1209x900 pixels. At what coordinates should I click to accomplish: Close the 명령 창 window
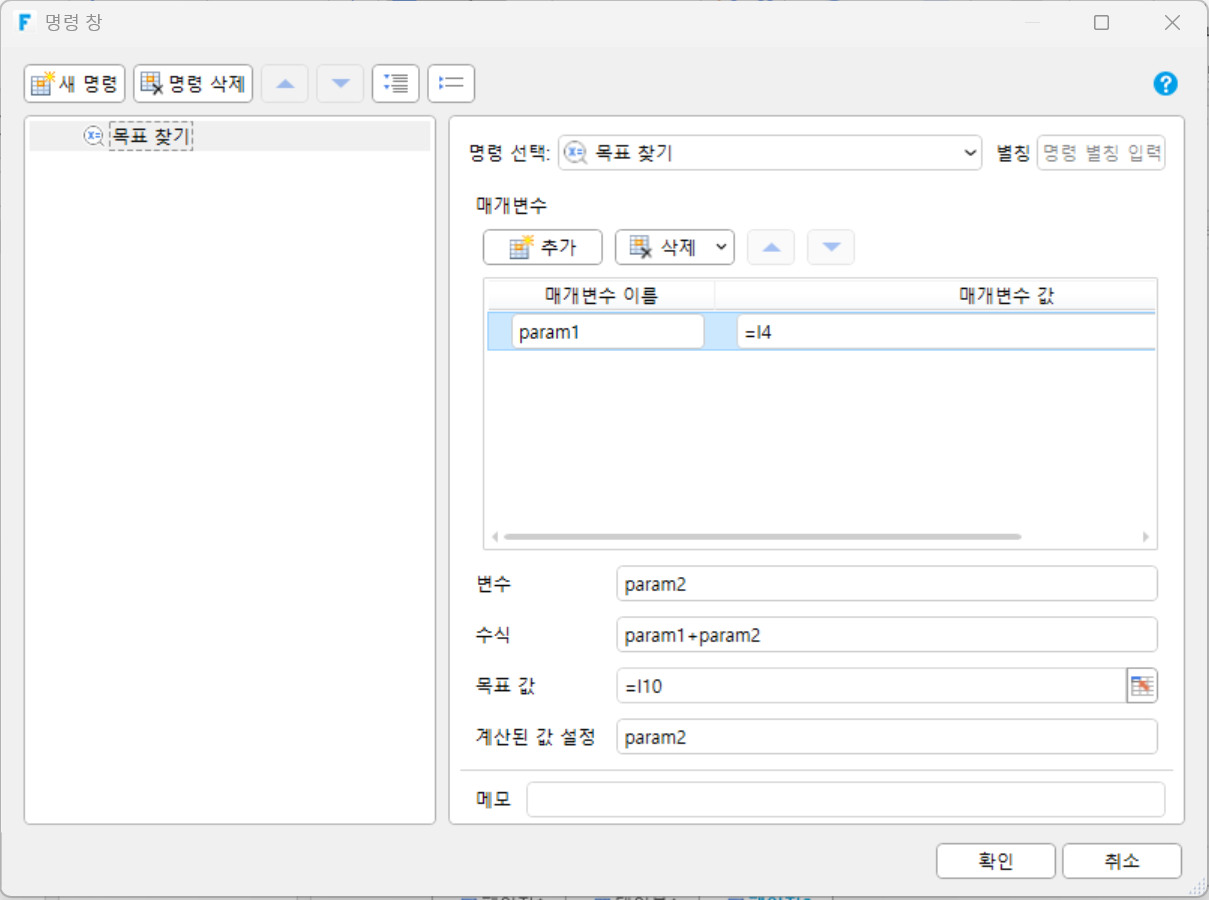1172,22
